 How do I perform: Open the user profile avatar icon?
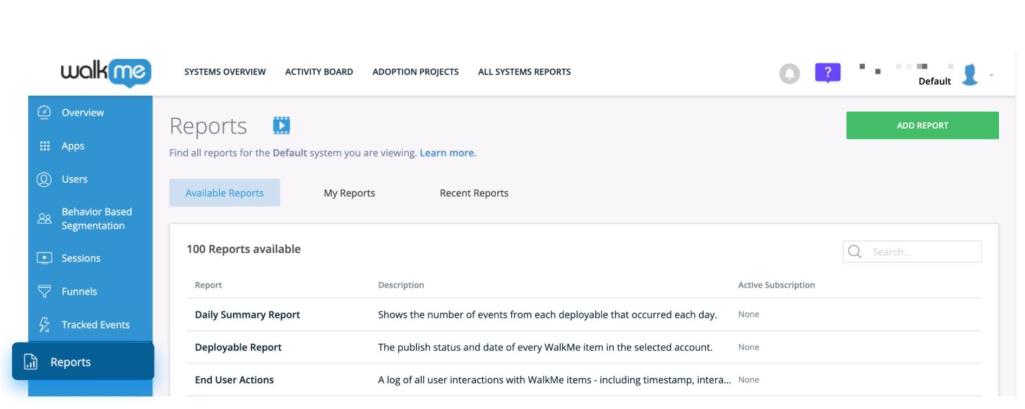(969, 74)
